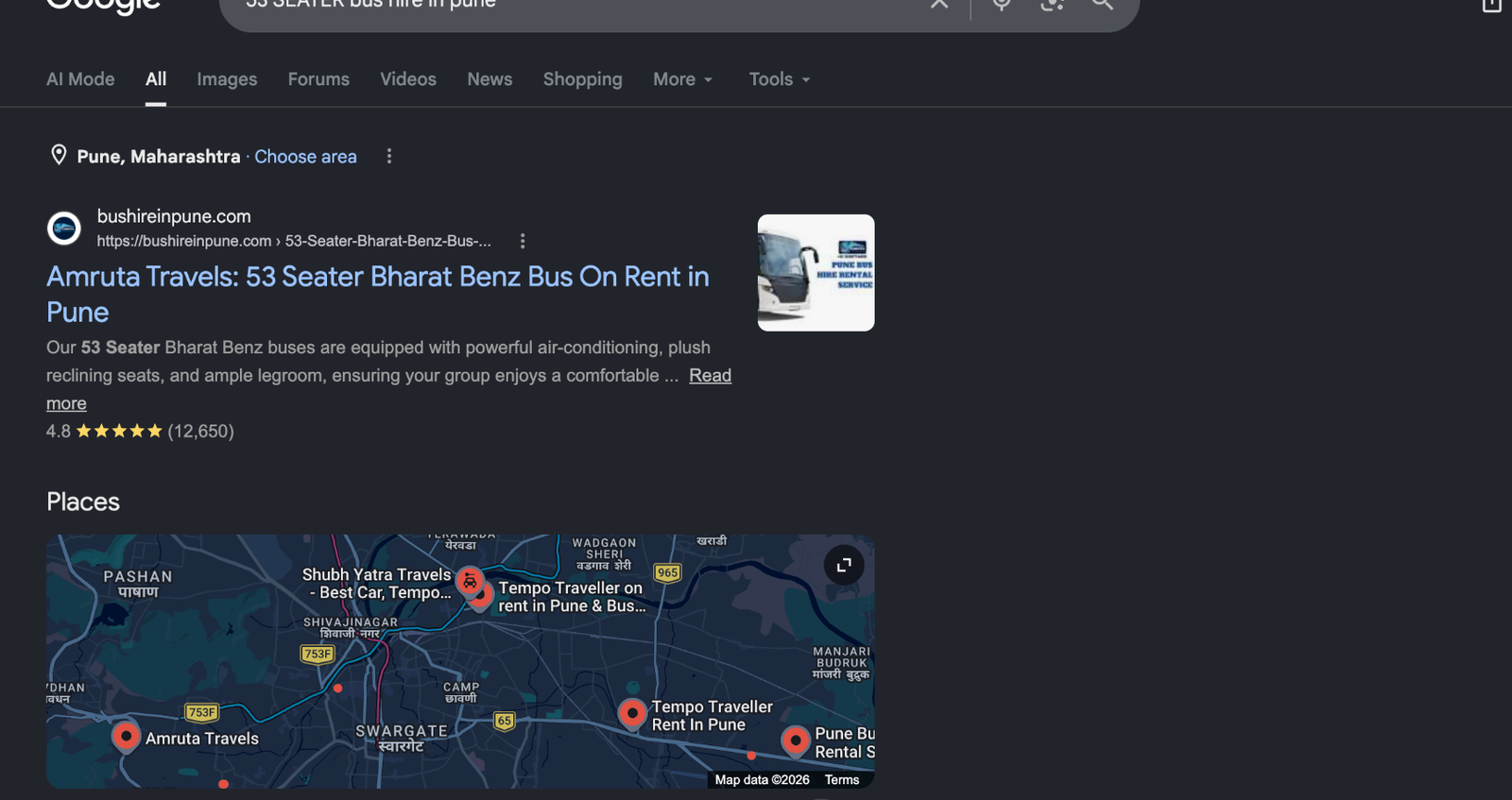Click the Places heading
The width and height of the screenshot is (1512, 800).
click(x=83, y=502)
